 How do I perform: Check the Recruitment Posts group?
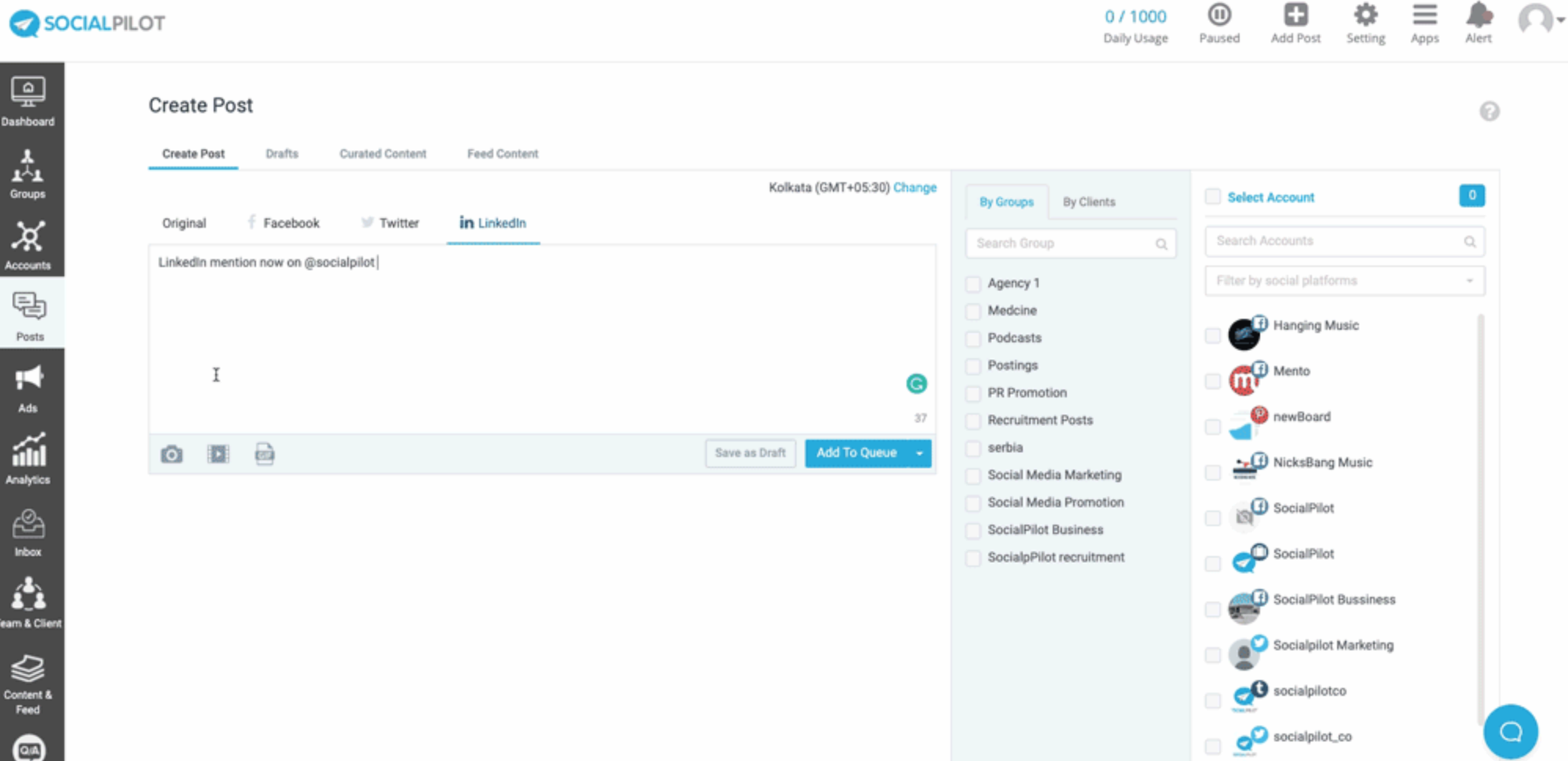(x=973, y=421)
